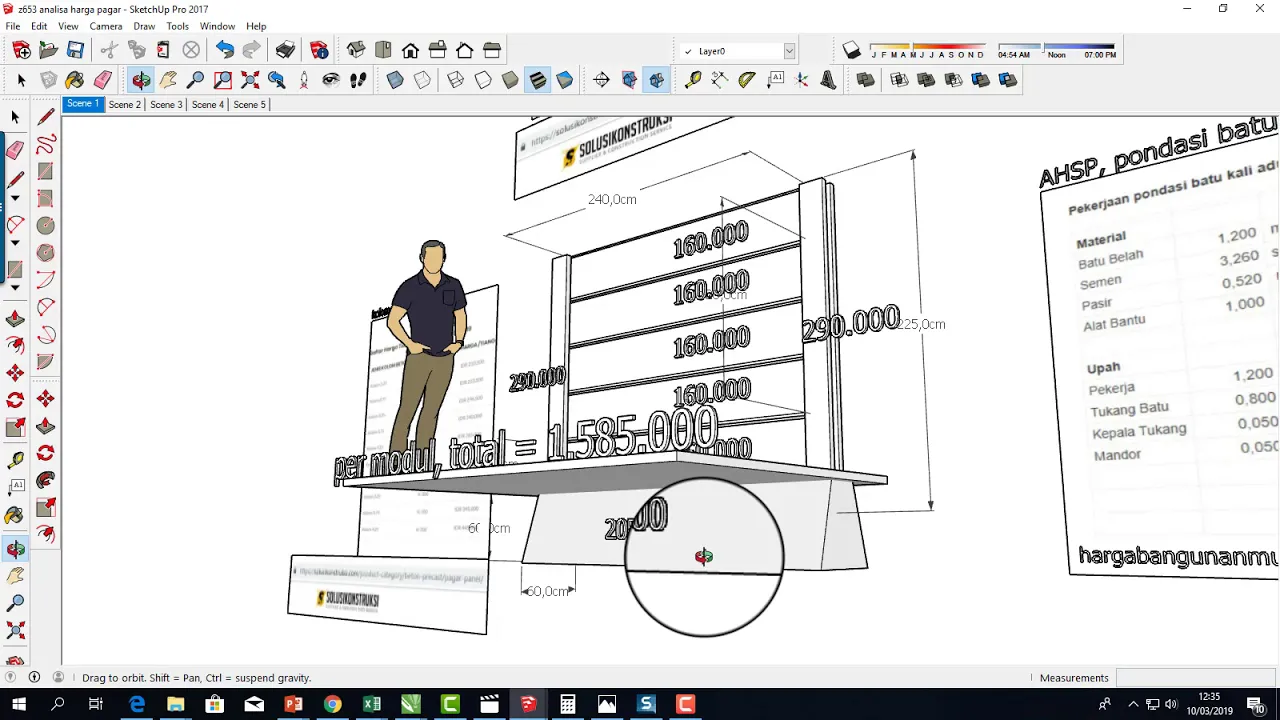Select the Zoom Window tool
The width and height of the screenshot is (1280, 720).
(222, 80)
